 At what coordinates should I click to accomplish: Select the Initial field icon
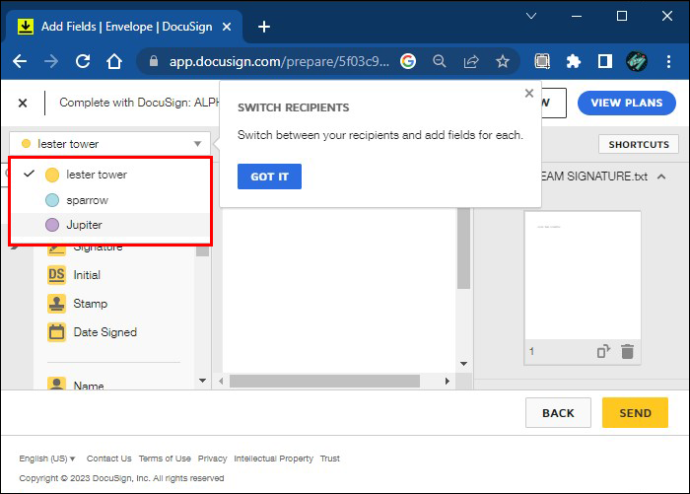click(56, 275)
